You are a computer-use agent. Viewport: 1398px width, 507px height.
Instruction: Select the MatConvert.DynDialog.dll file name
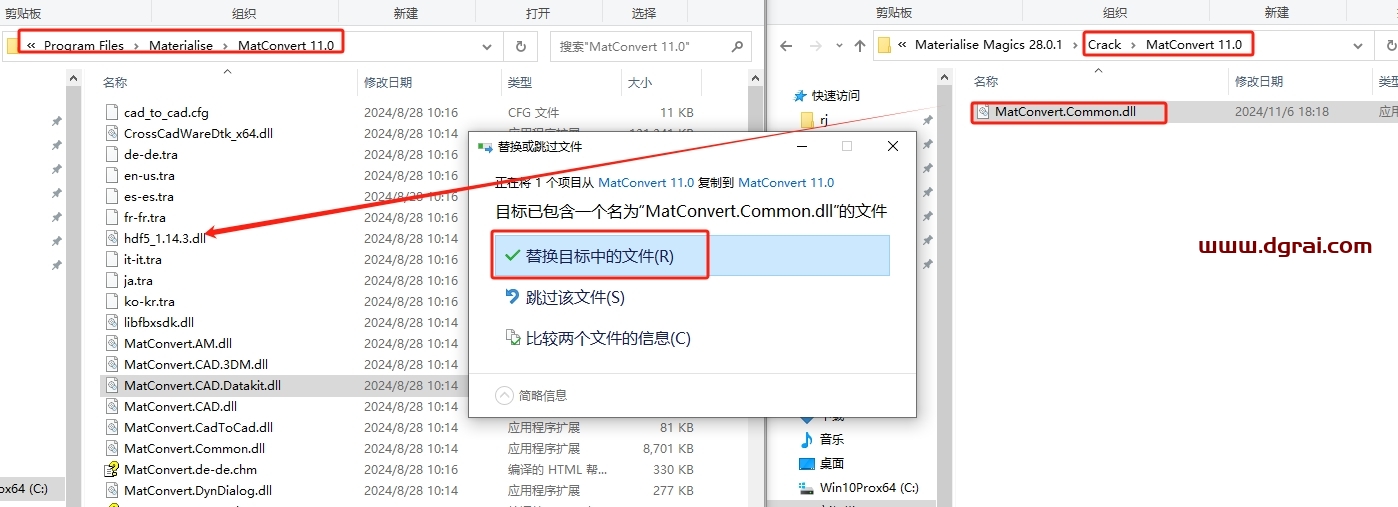pos(198,490)
